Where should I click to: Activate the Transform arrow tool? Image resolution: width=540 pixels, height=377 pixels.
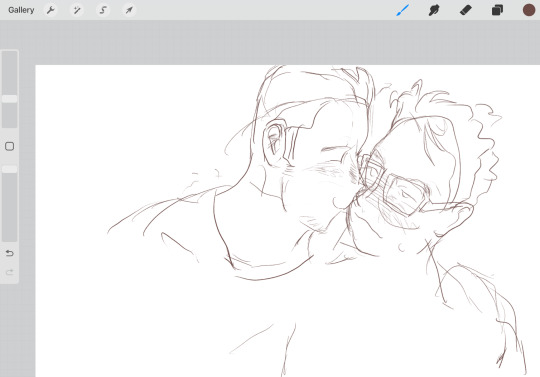129,10
